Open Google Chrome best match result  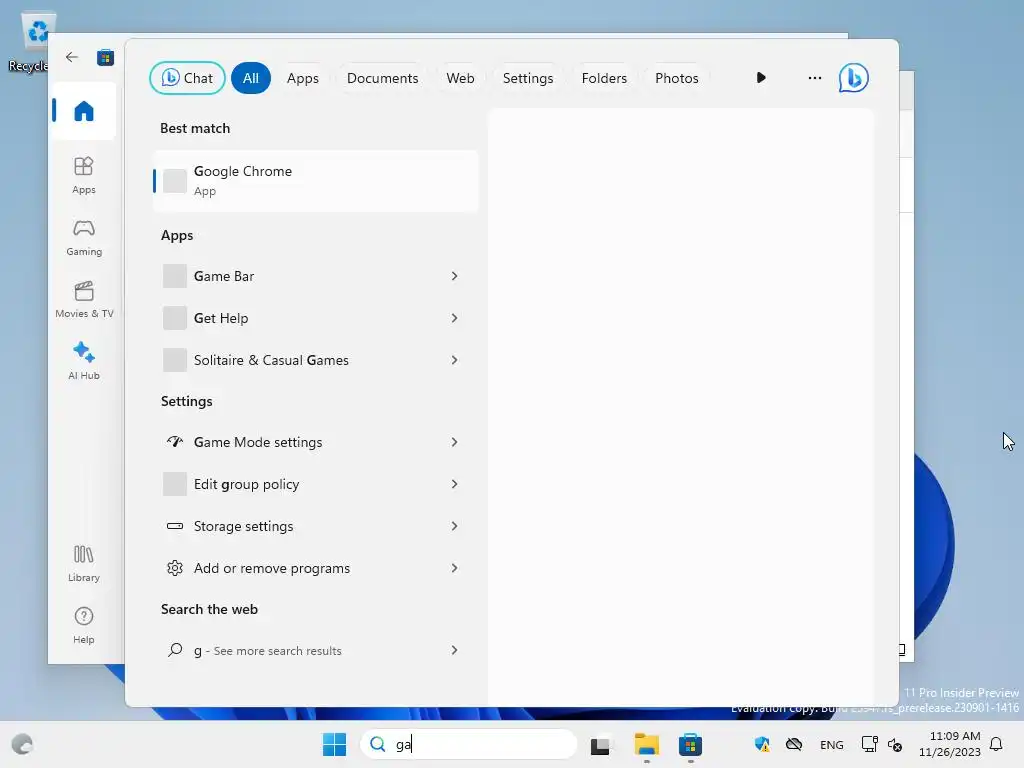click(x=315, y=181)
